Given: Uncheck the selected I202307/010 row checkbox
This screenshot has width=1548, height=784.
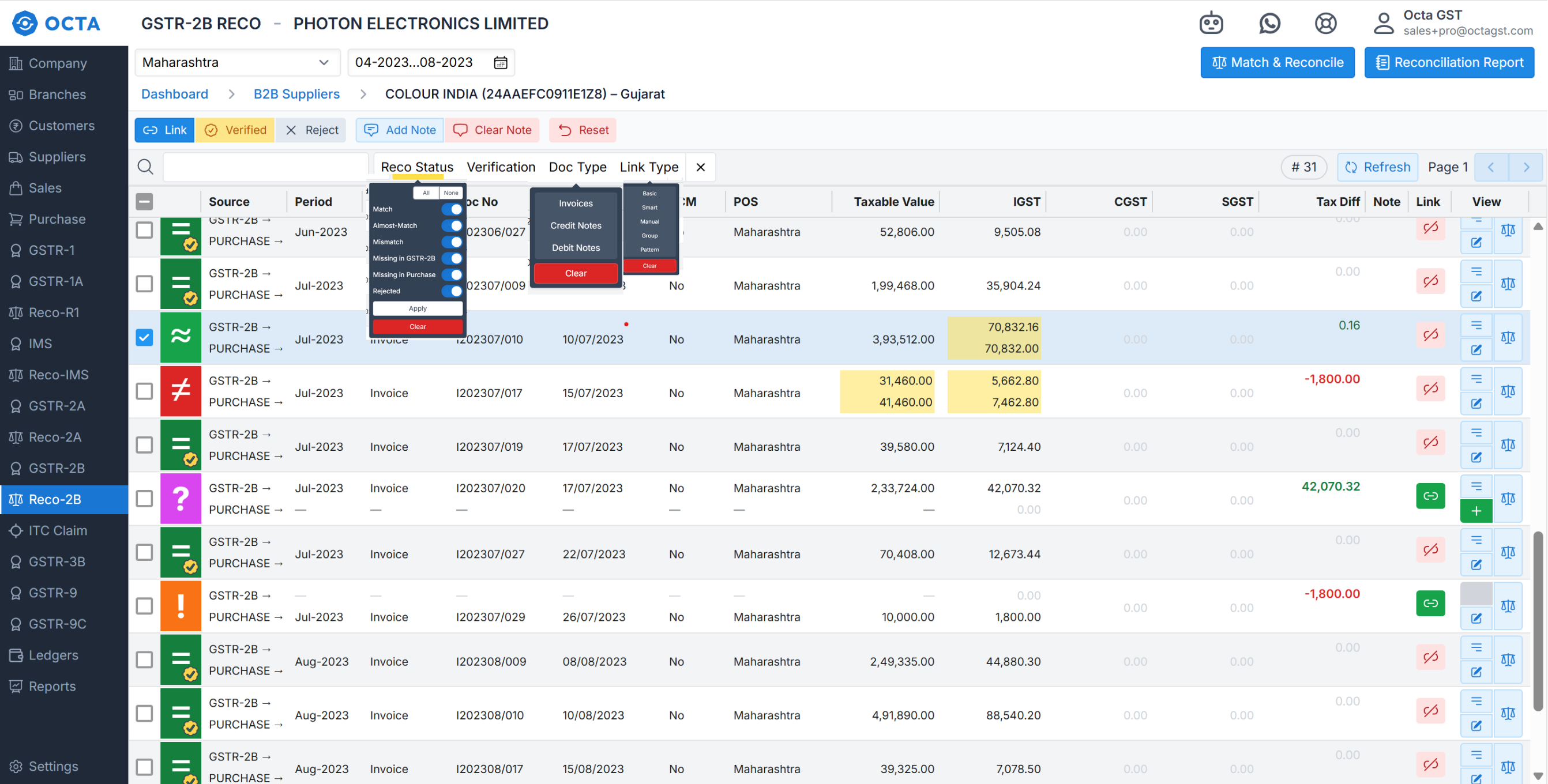Looking at the screenshot, I should pyautogui.click(x=144, y=338).
